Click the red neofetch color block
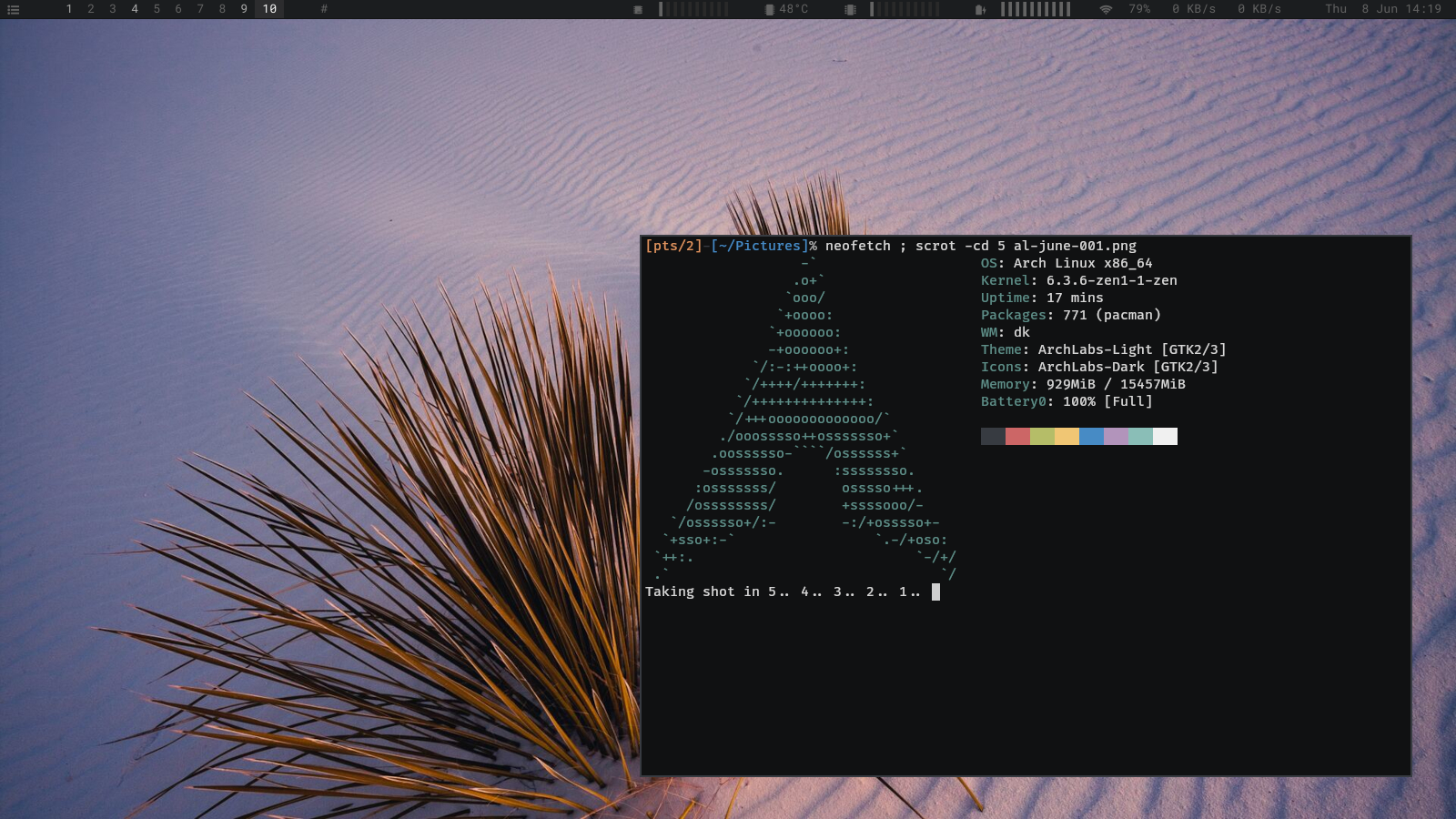The width and height of the screenshot is (1456, 819). tap(1017, 436)
